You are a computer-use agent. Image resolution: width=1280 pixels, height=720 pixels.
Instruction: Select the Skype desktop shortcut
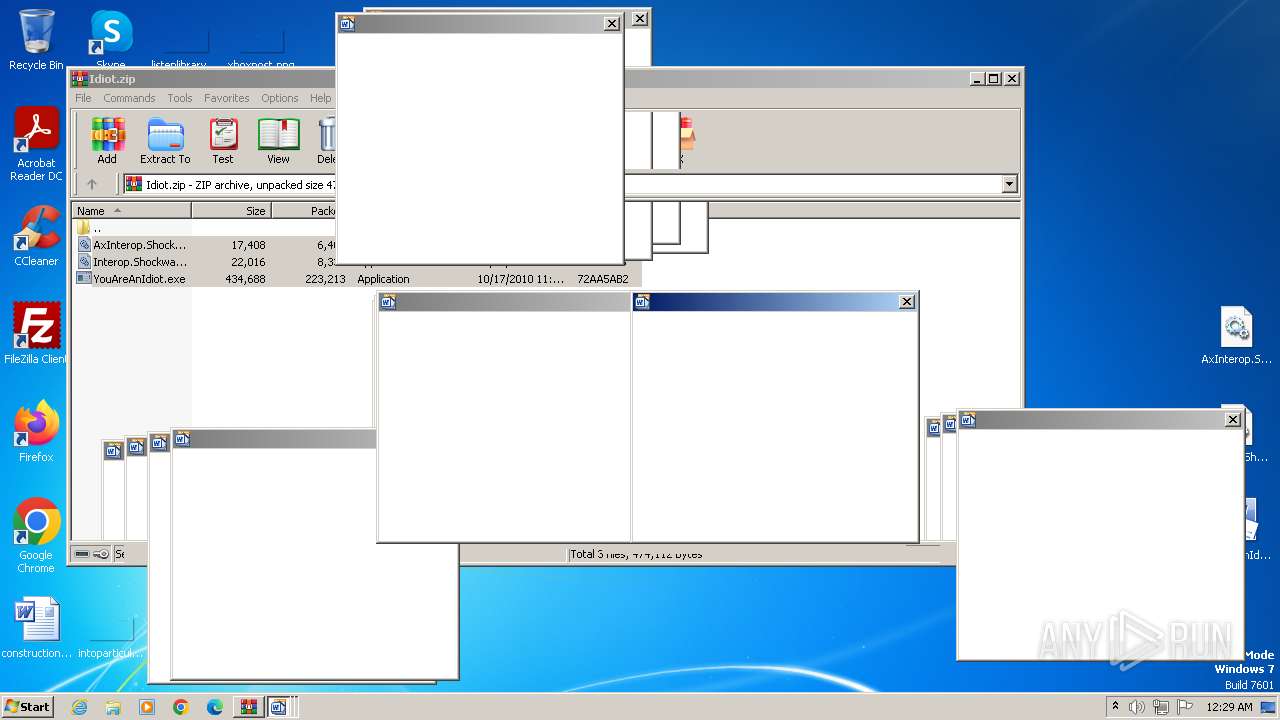pos(111,40)
